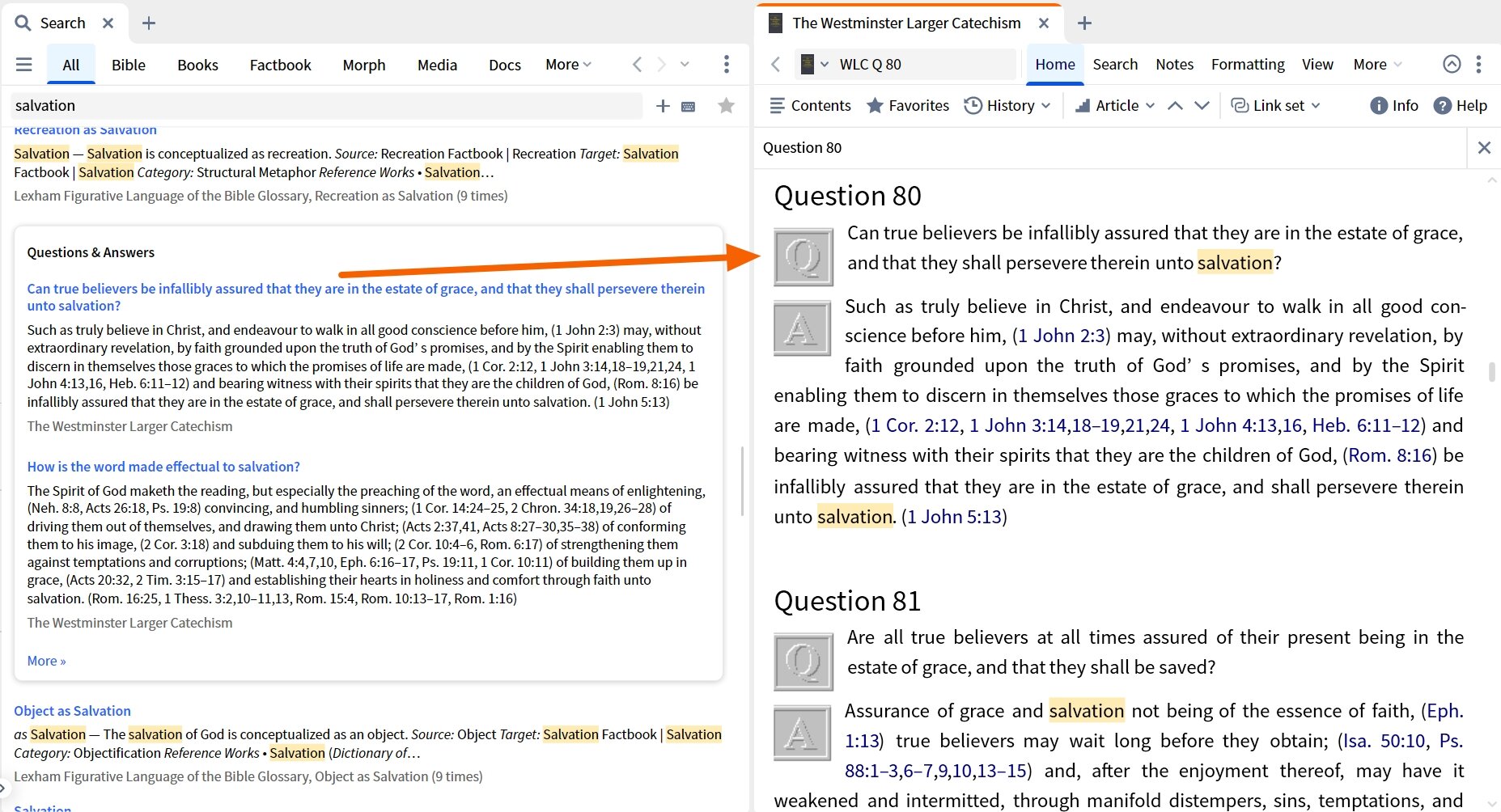Close the Search tab

pyautogui.click(x=108, y=23)
